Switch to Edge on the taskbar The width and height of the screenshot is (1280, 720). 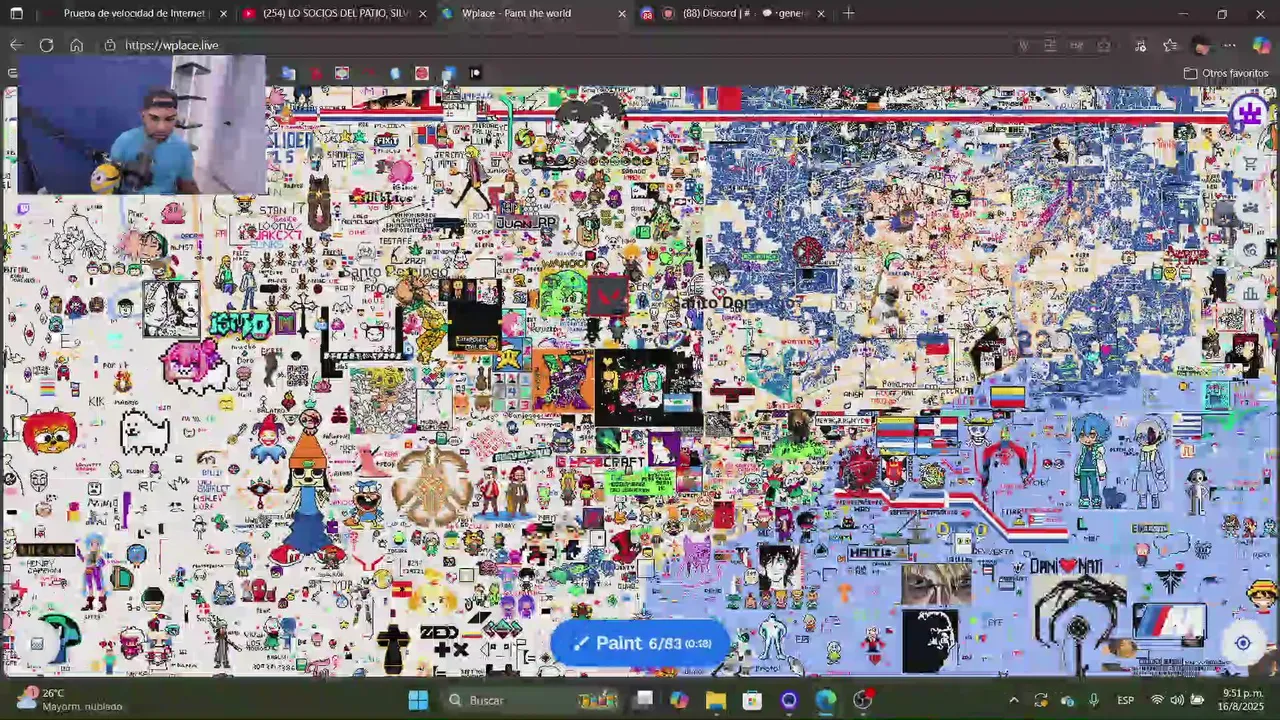click(x=826, y=700)
